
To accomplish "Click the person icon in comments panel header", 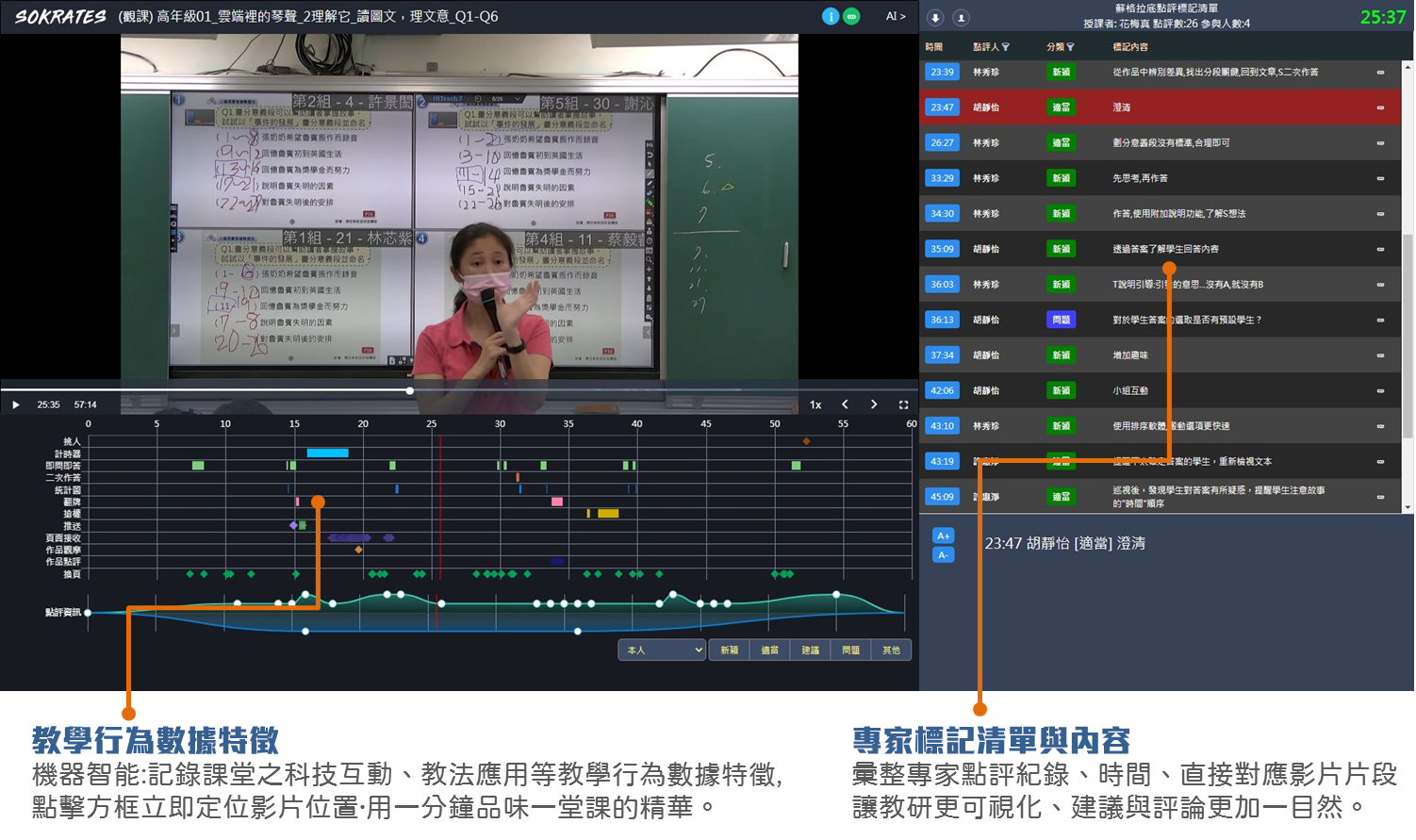I will tap(961, 18).
